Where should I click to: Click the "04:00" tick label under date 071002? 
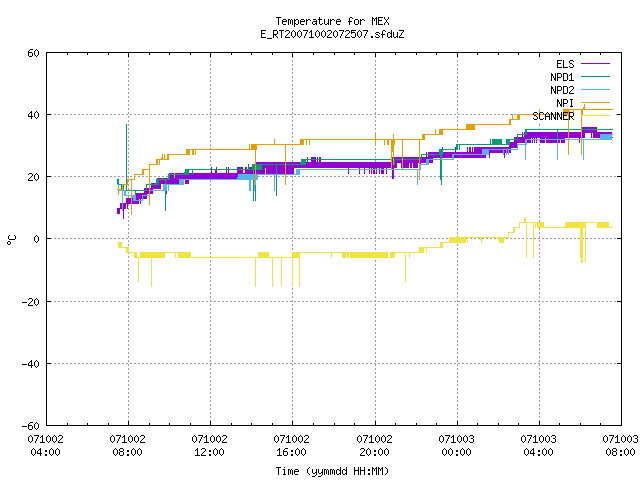click(45, 452)
